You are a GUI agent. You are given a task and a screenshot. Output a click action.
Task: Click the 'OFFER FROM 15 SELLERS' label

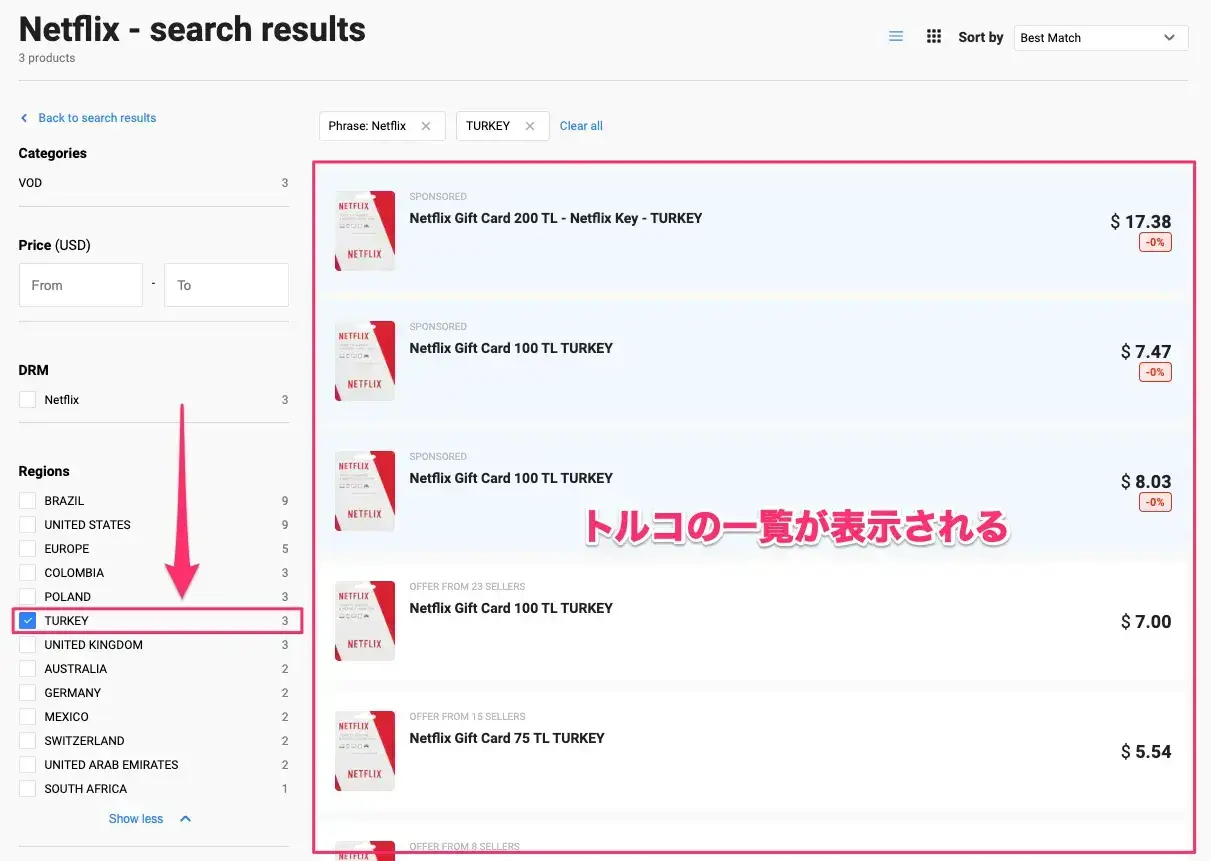(467, 717)
